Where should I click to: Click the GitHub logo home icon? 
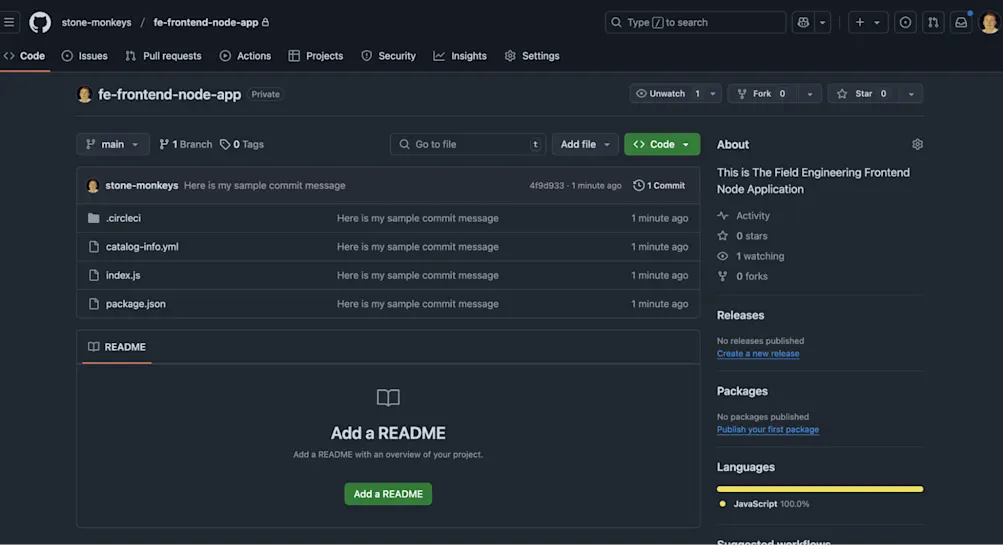[40, 22]
